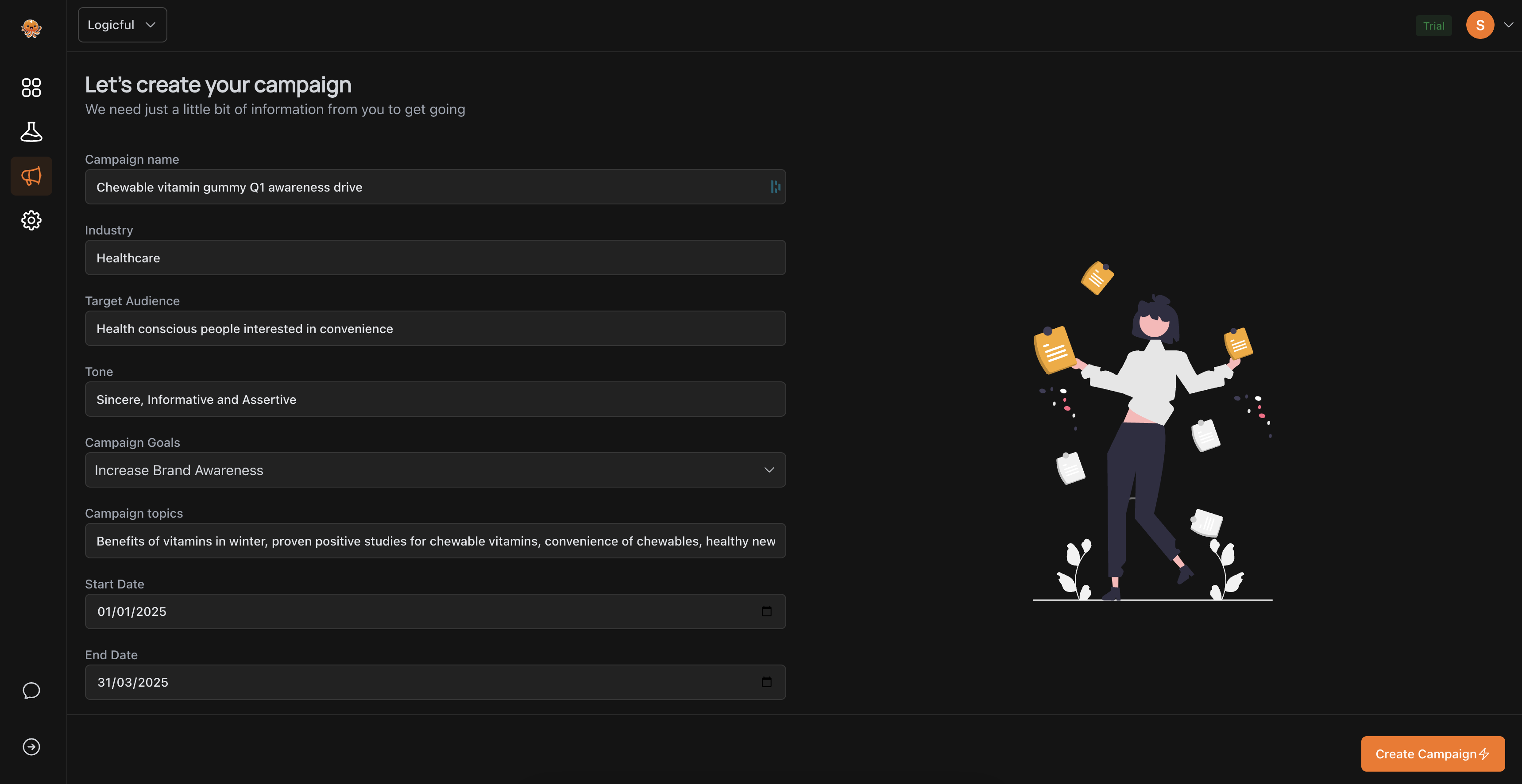
Task: Click the Campaign topics field
Action: tap(435, 541)
